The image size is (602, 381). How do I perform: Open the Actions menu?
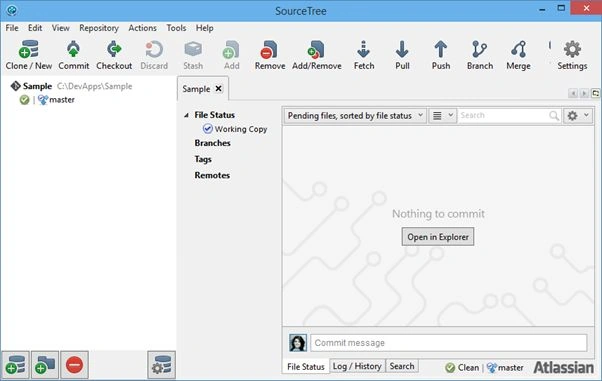(142, 28)
